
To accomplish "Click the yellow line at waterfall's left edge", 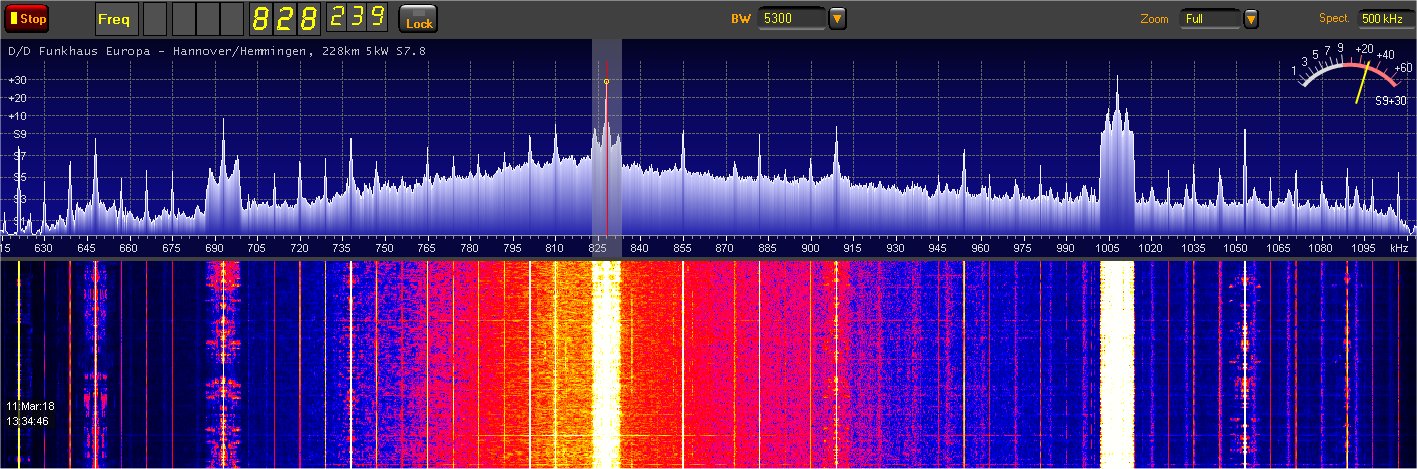I will [x=19, y=360].
